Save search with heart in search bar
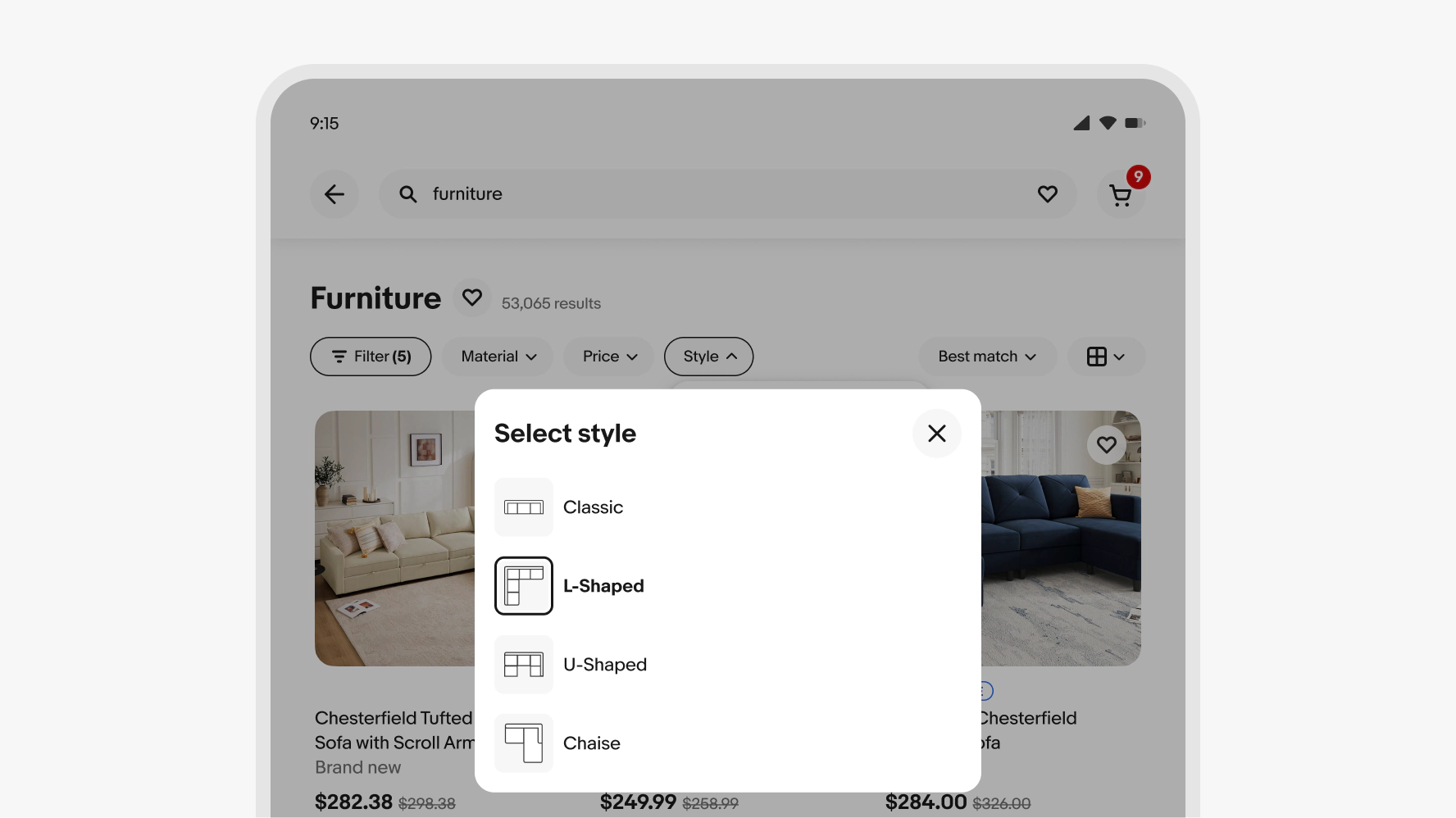The height and width of the screenshot is (818, 1456). pos(1048,194)
